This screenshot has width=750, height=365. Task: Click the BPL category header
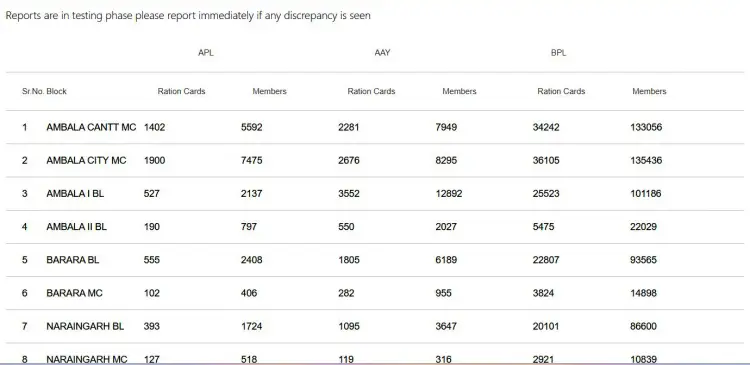pyautogui.click(x=558, y=53)
